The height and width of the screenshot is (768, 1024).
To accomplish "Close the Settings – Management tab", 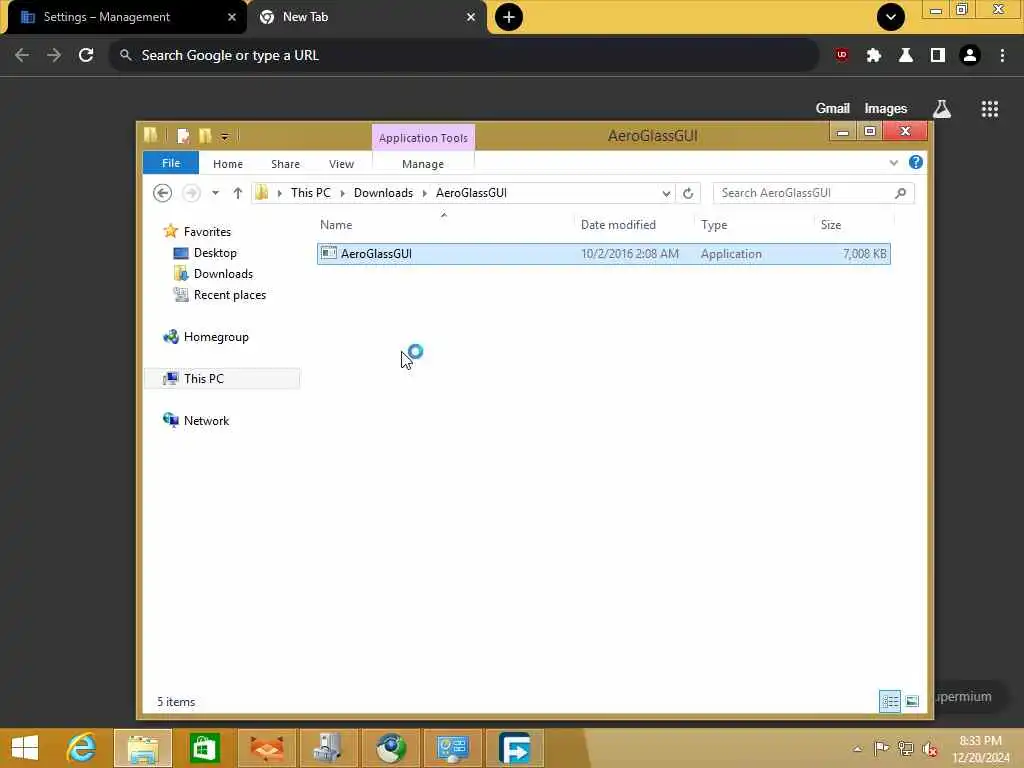I will pos(232,17).
